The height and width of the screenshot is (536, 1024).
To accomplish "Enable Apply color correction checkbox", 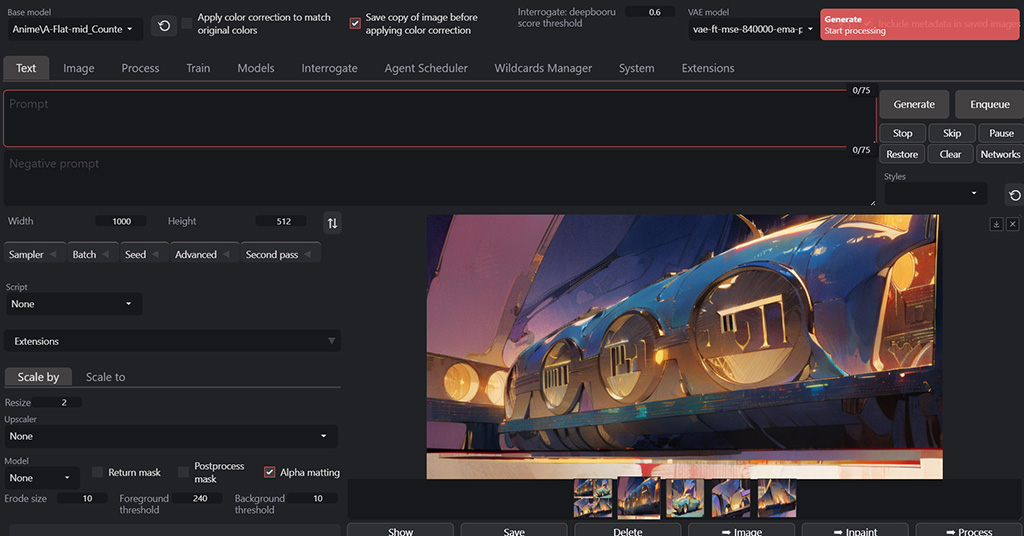I will click(x=187, y=23).
